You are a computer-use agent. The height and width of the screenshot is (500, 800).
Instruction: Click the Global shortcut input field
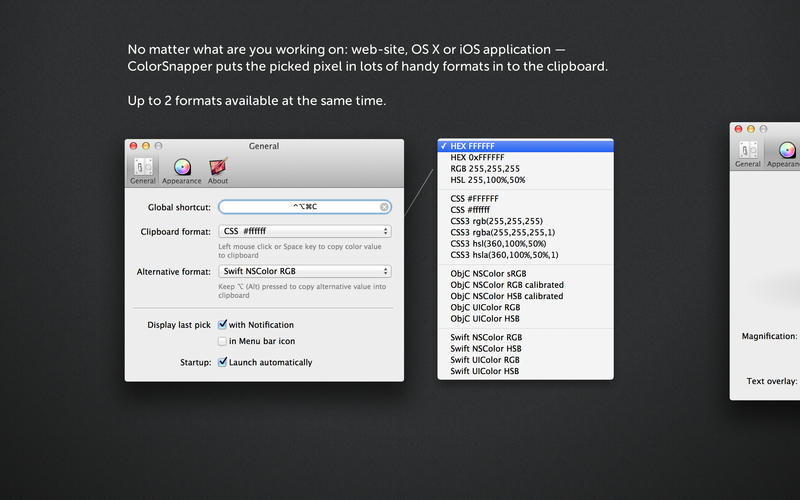coord(298,207)
